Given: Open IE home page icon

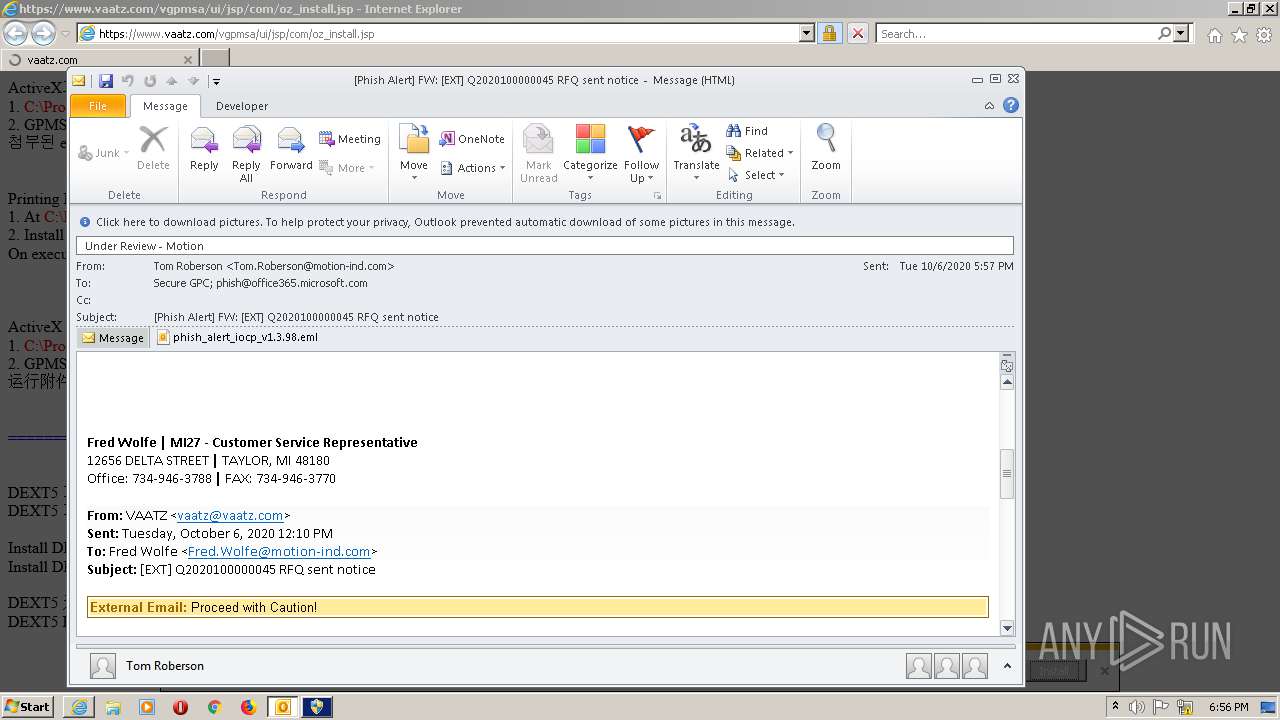Looking at the screenshot, I should 1214,35.
